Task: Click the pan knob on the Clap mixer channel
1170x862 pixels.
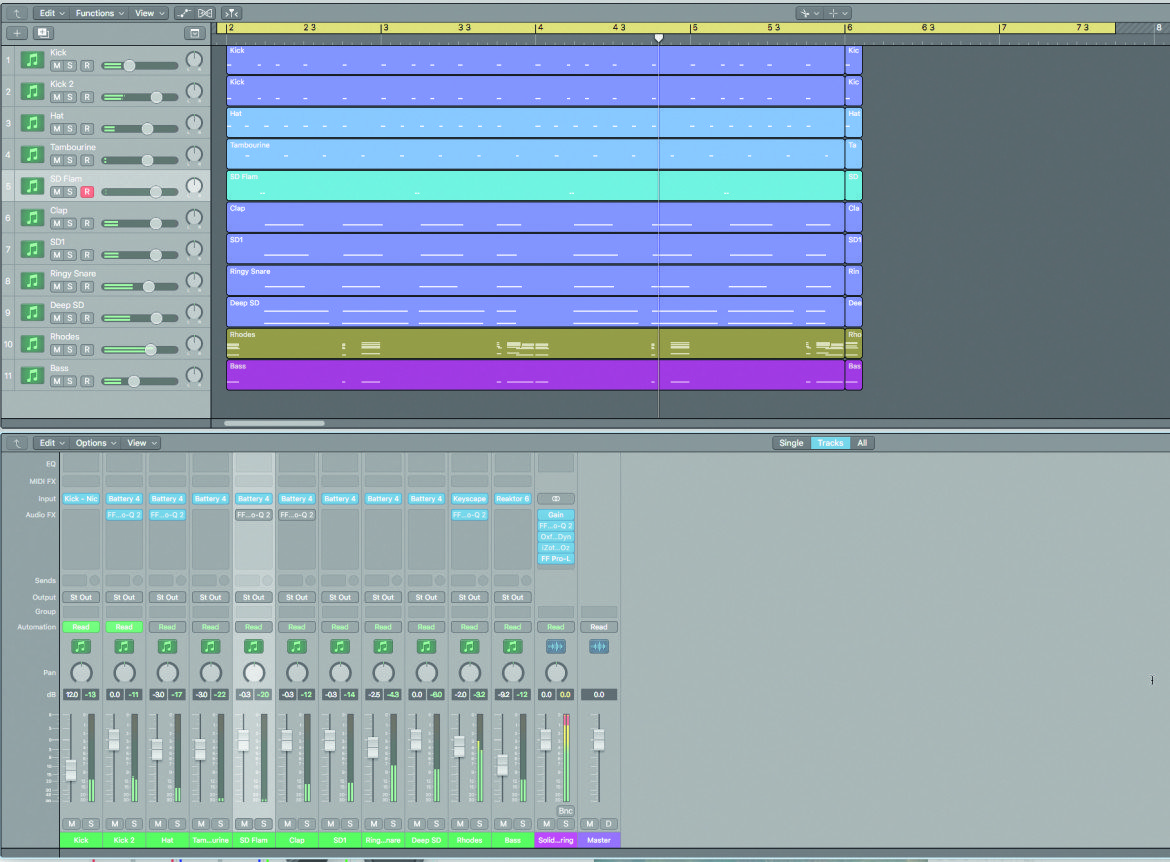Action: 297,672
